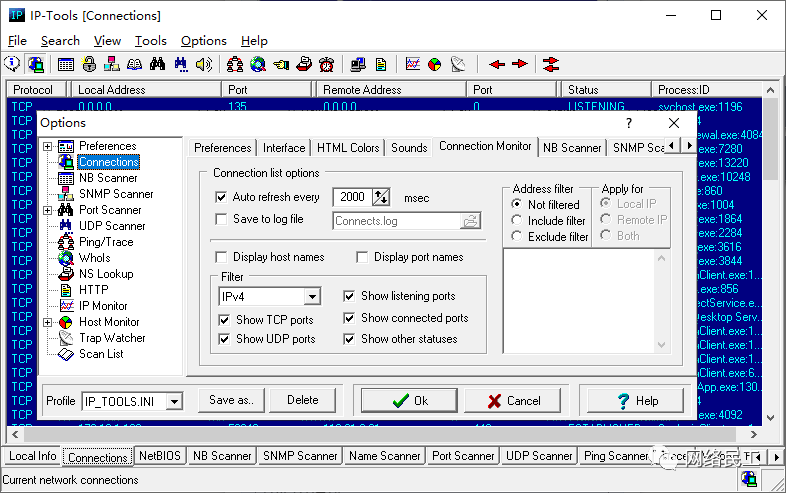Switch to Sounds tab in Options
Screen dimensions: 786x493
[409, 148]
